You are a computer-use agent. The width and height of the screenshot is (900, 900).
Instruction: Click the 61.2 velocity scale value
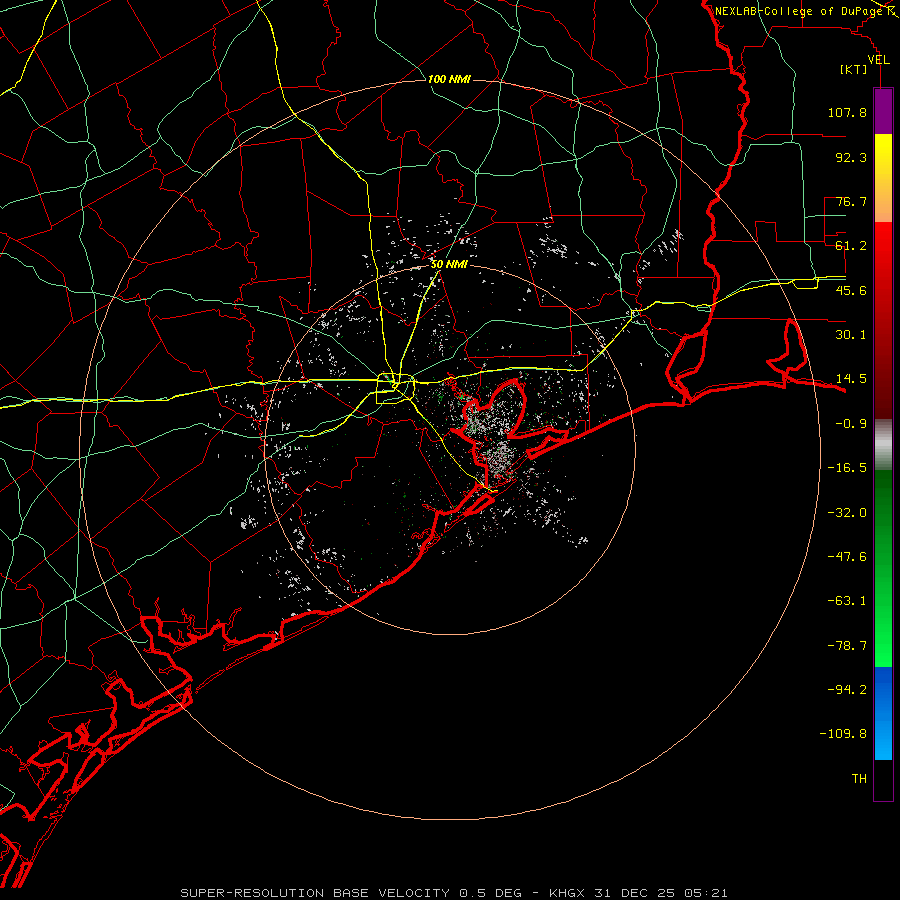coord(851,246)
